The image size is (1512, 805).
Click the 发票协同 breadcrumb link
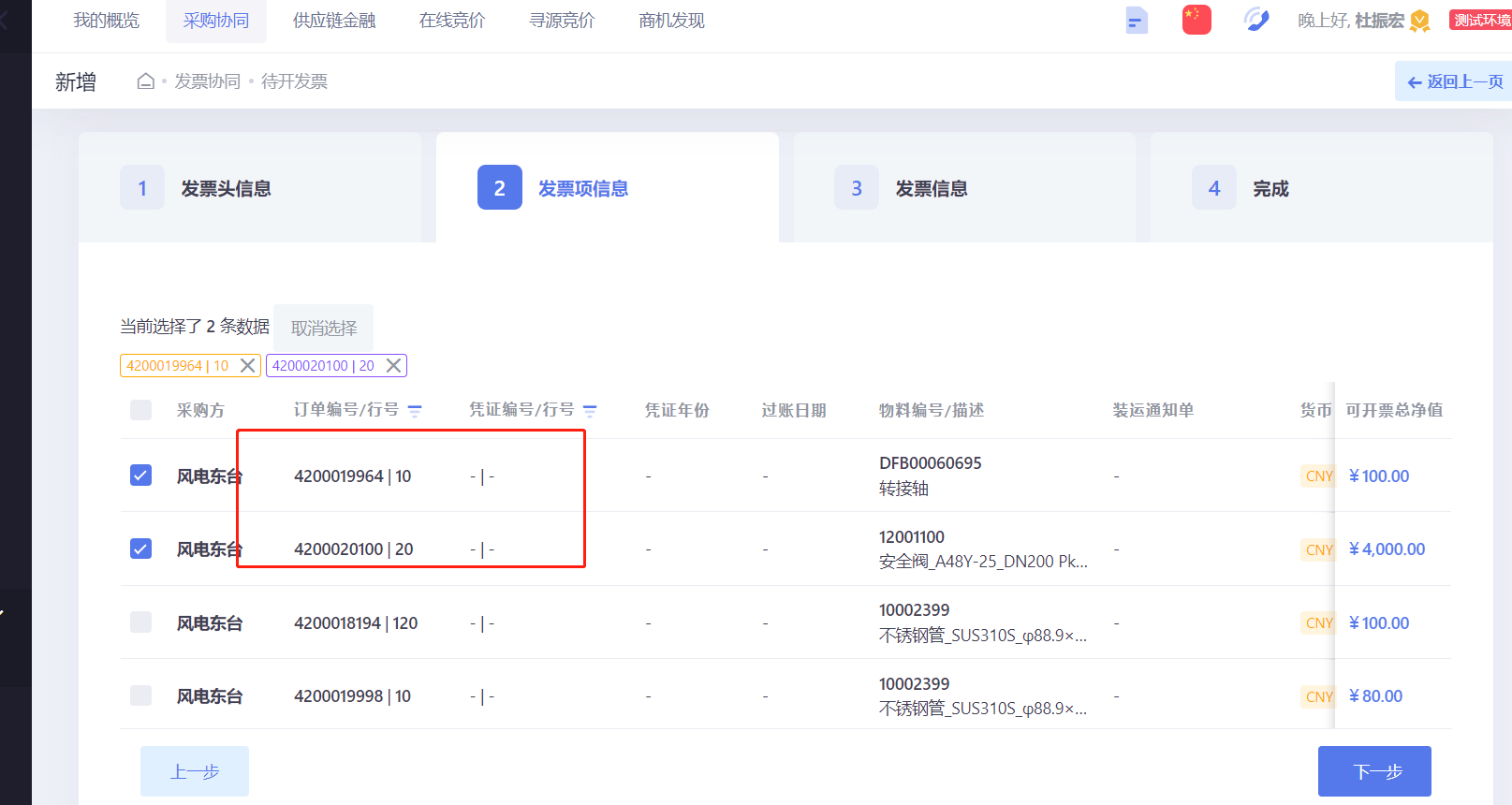pos(207,81)
